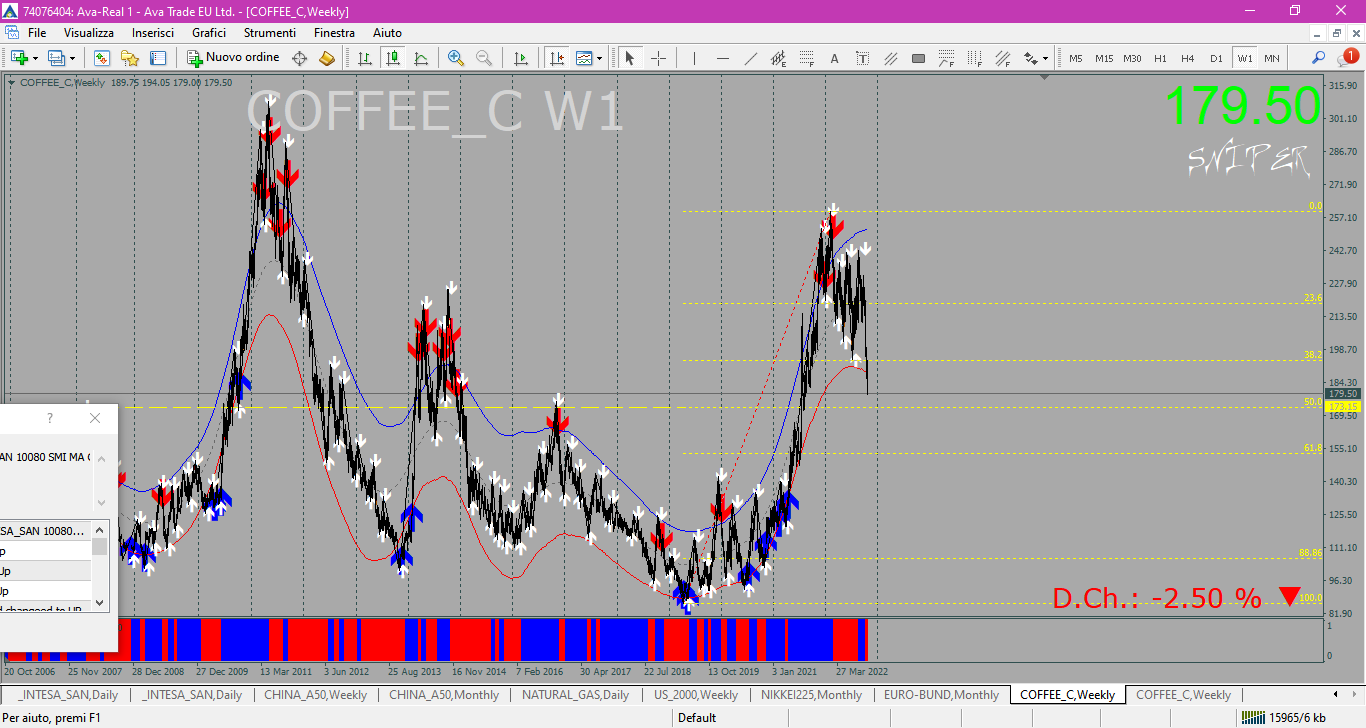The height and width of the screenshot is (728, 1366).
Task: Open the Inserisci menu
Action: coord(153,33)
